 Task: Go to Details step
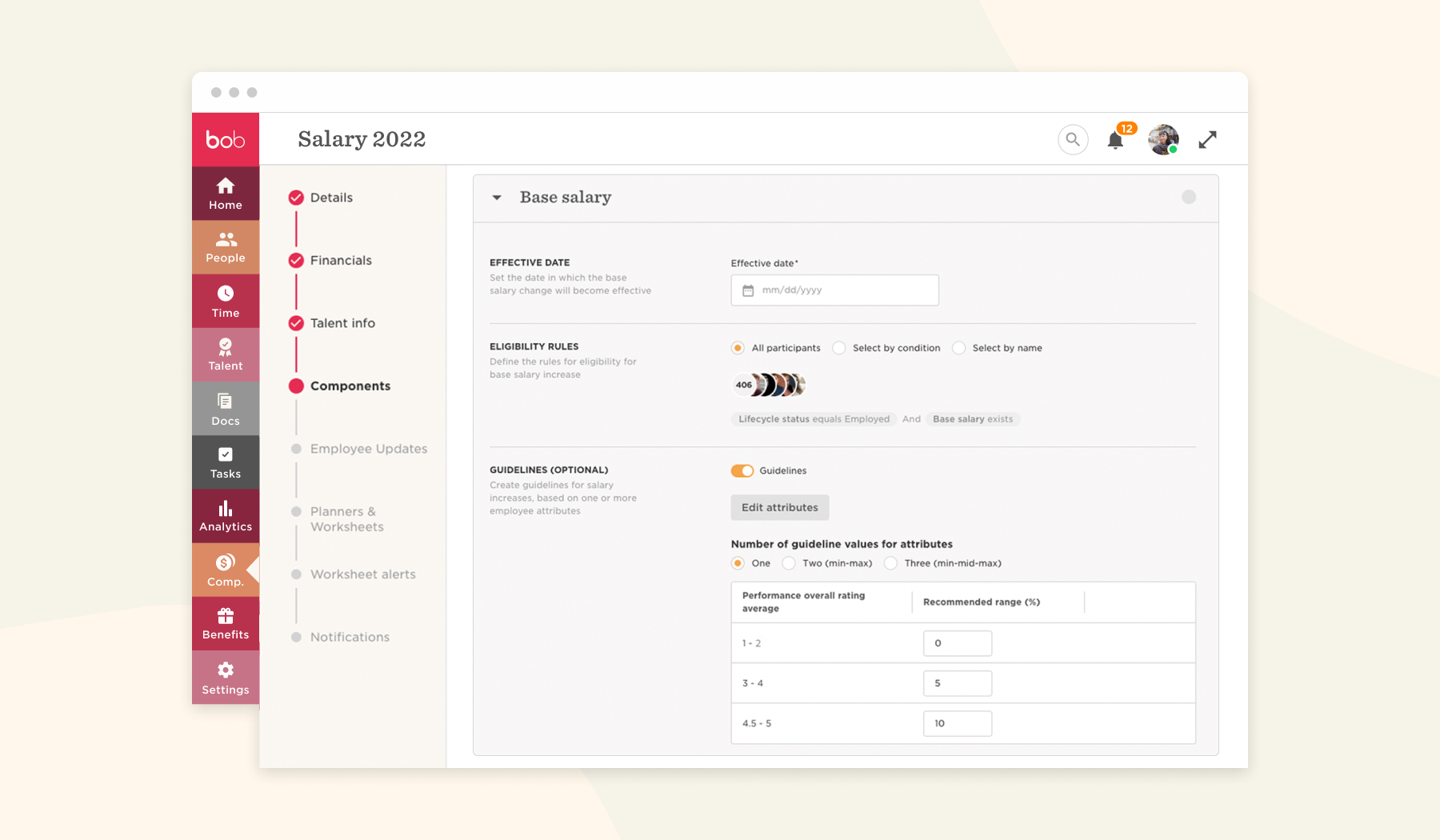(x=321, y=198)
